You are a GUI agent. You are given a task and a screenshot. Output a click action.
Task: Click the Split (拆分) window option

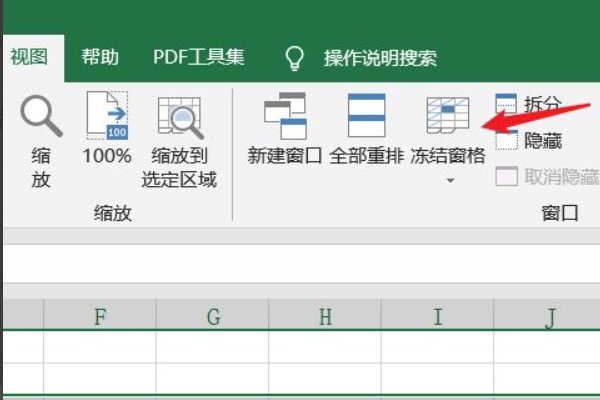(528, 104)
